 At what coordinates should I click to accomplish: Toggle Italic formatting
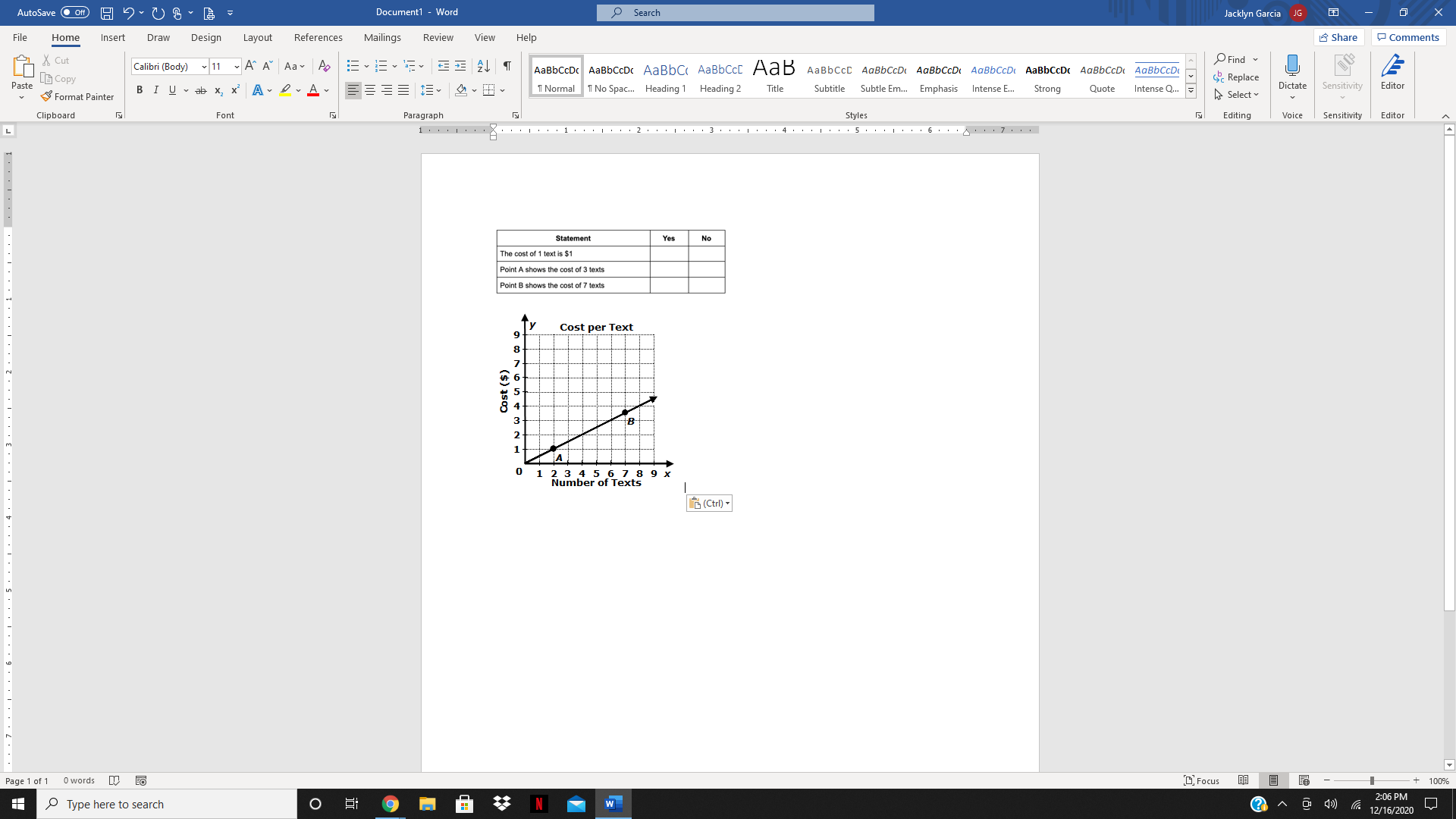pos(156,90)
